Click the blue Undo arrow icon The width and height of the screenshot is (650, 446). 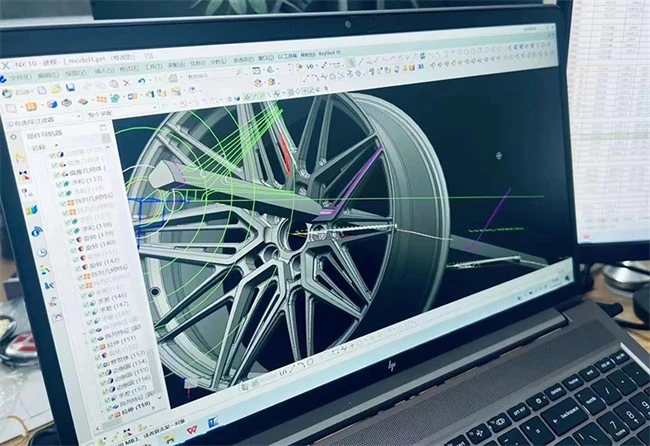click(x=141, y=81)
